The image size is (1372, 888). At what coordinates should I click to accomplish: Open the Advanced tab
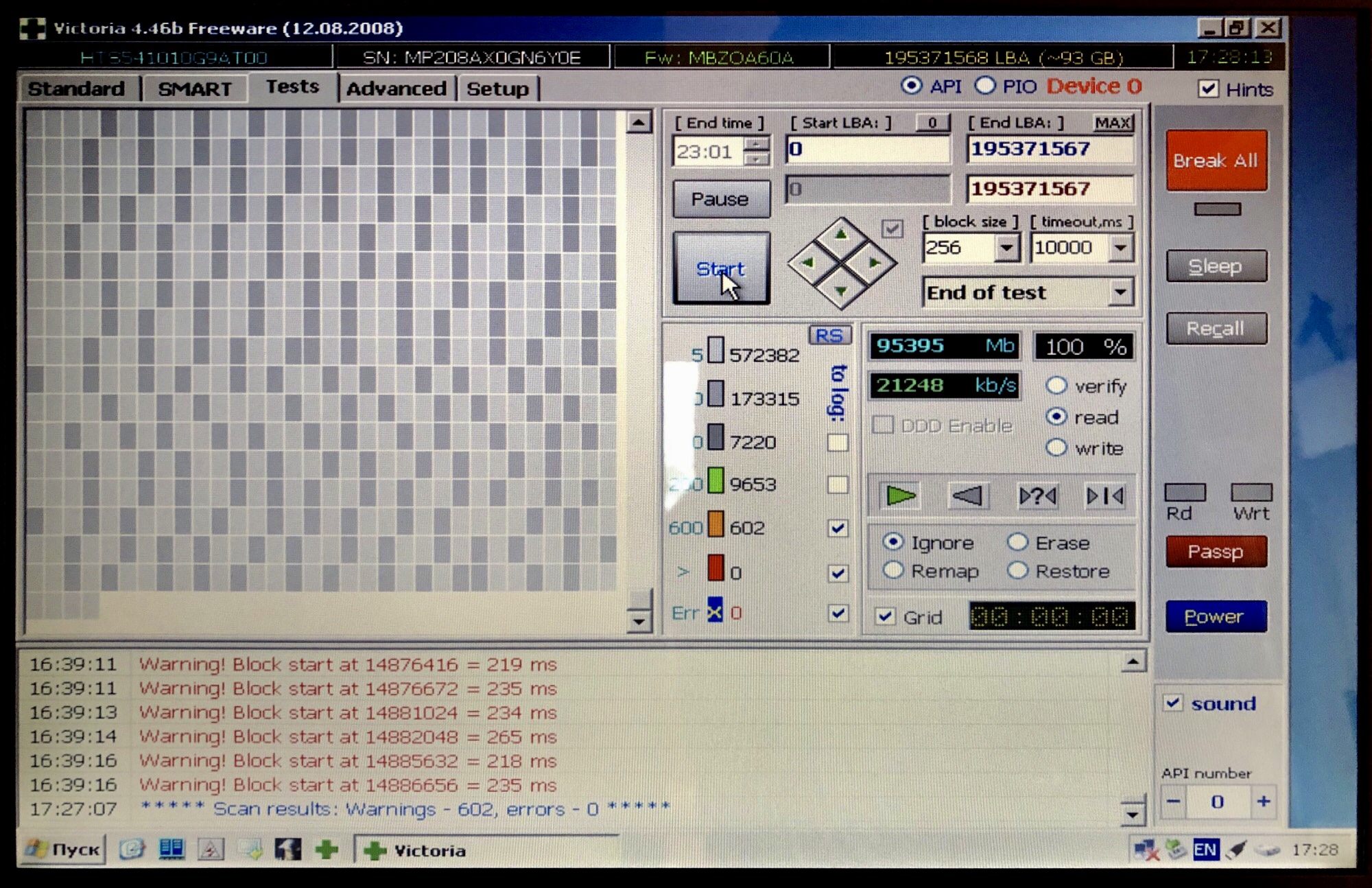pos(396,89)
